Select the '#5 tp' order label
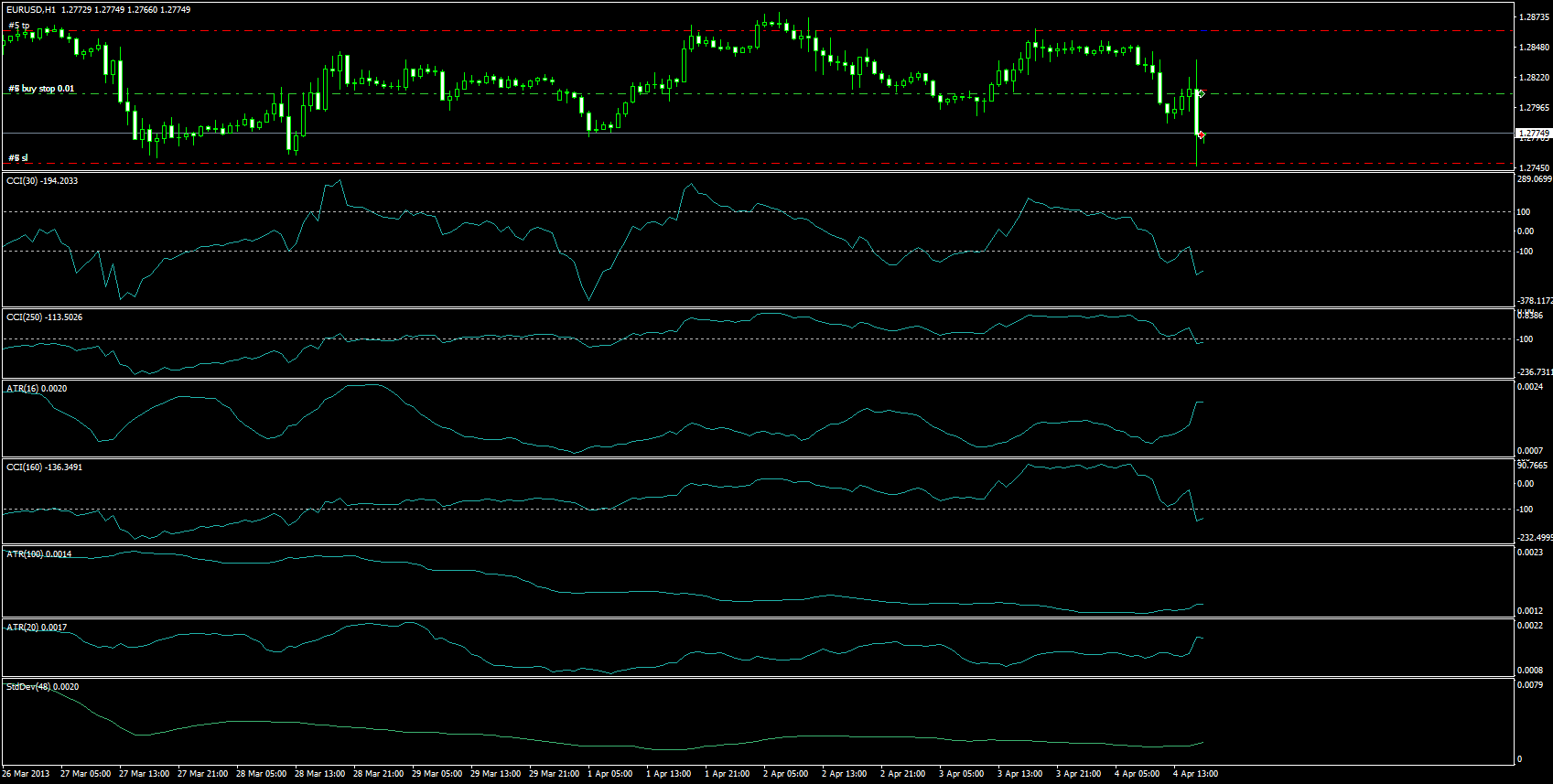This screenshot has height=784, width=1553. [19, 26]
